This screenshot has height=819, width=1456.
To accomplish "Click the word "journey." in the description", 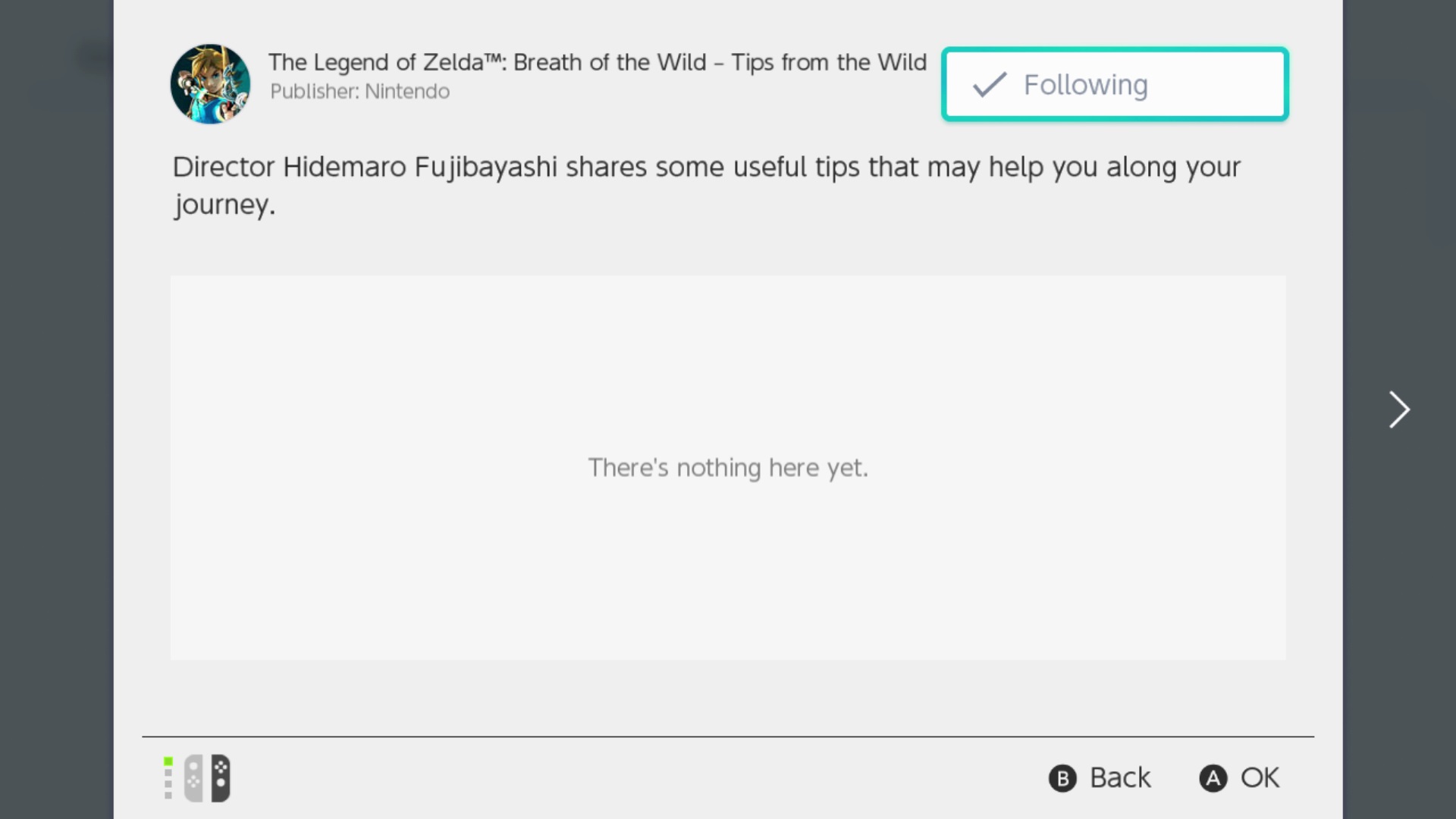I will click(224, 205).
